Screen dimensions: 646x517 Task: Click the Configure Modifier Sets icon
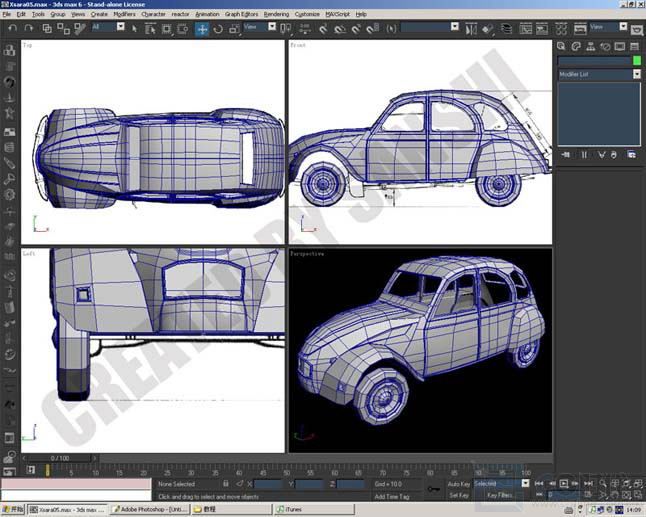631,155
